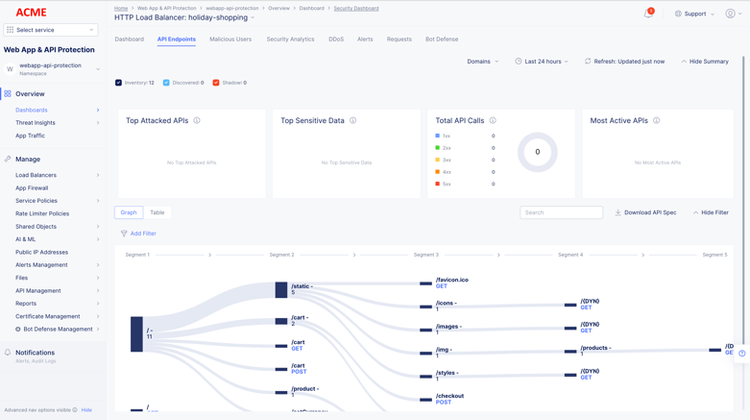
Task: Click info icon next to Top Attacked APIs
Action: (197, 121)
